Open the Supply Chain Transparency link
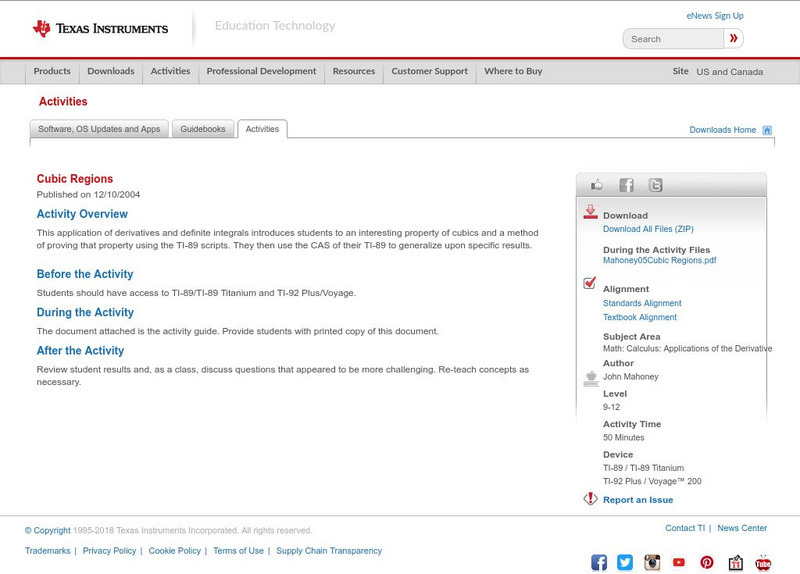Image resolution: width=800 pixels, height=574 pixels. tap(329, 551)
